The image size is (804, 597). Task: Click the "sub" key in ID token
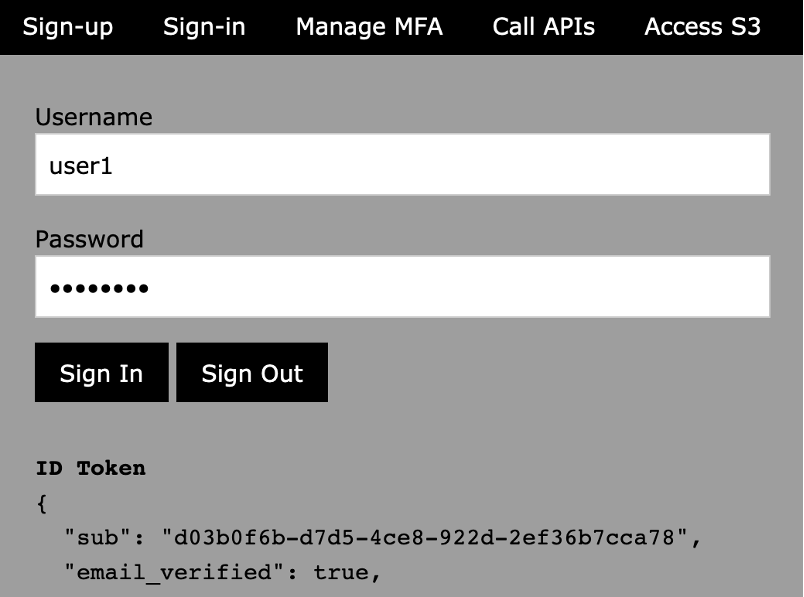pyautogui.click(x=98, y=538)
